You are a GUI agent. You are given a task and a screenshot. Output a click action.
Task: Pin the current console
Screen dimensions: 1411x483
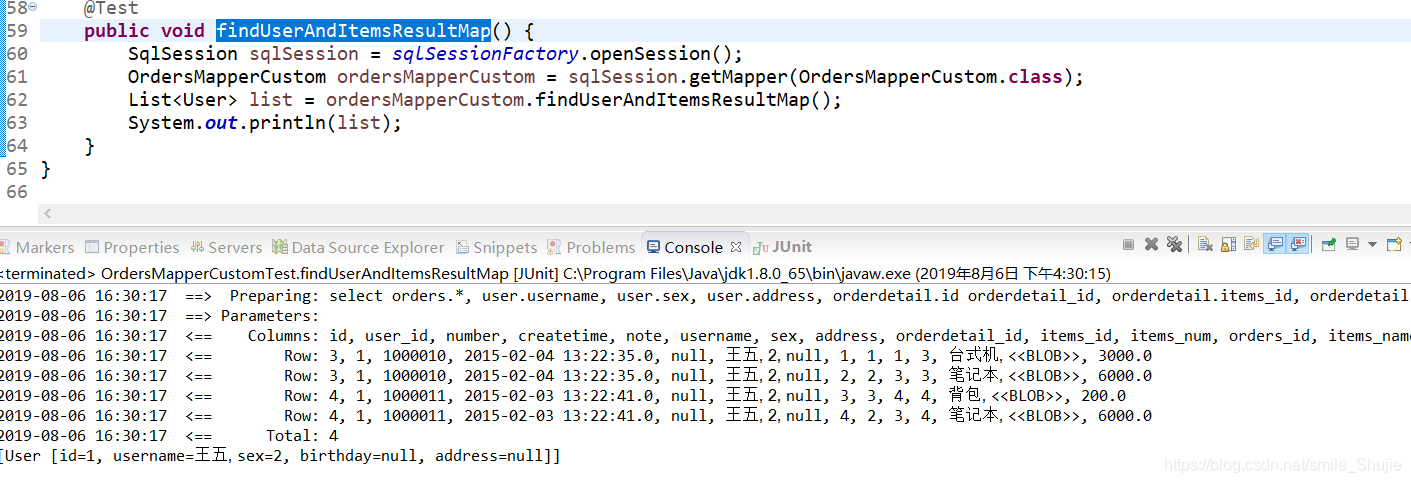pos(1328,244)
